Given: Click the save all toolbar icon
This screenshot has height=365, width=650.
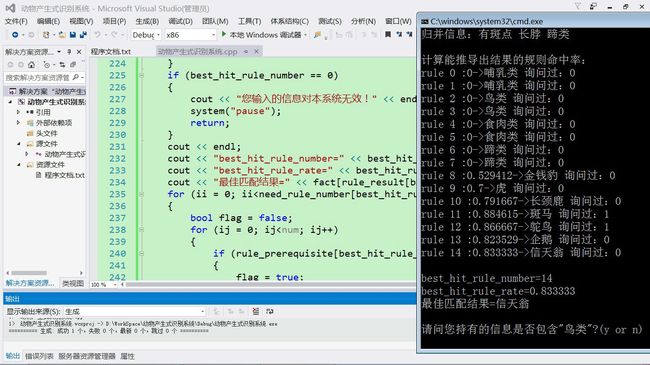Looking at the screenshot, I should tap(83, 35).
